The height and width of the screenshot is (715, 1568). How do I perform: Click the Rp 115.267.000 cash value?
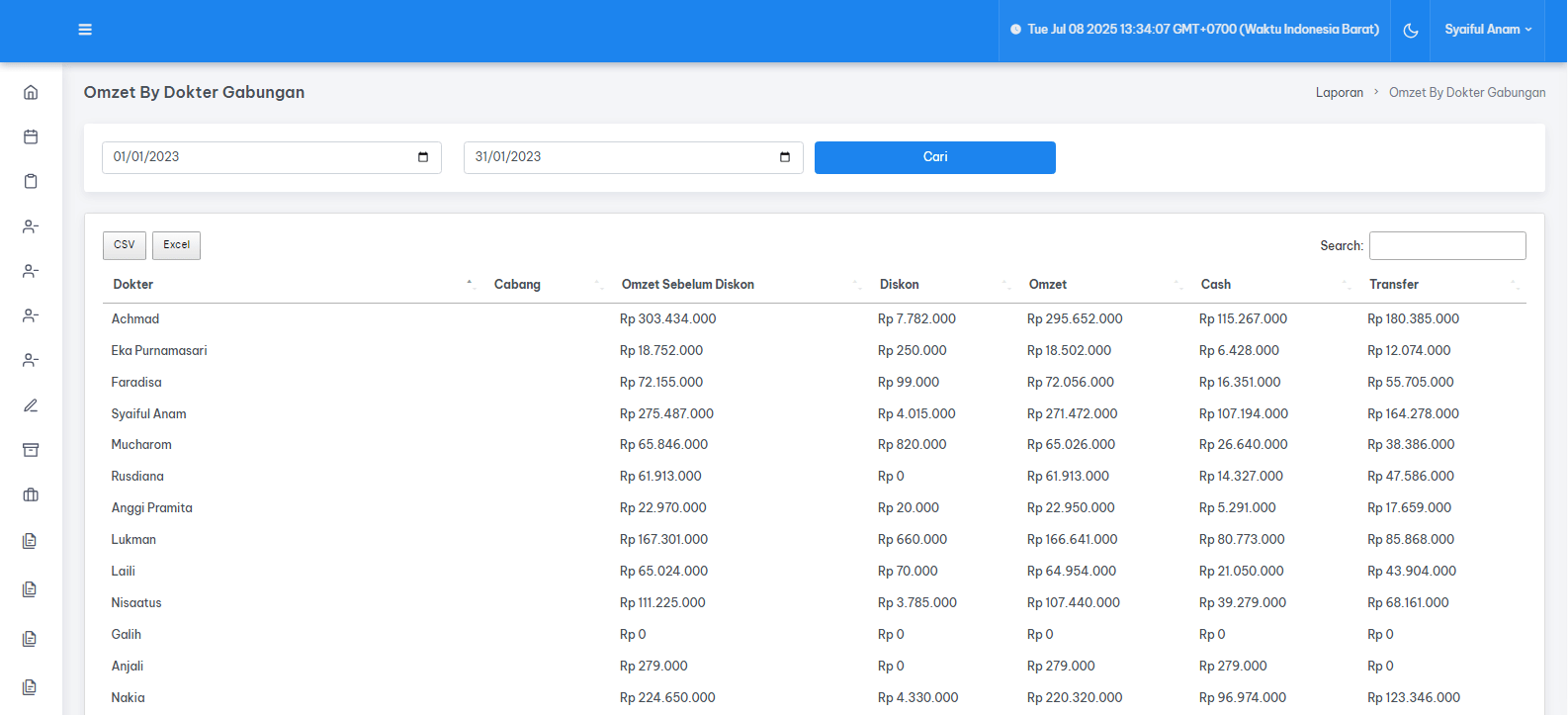(x=1244, y=319)
